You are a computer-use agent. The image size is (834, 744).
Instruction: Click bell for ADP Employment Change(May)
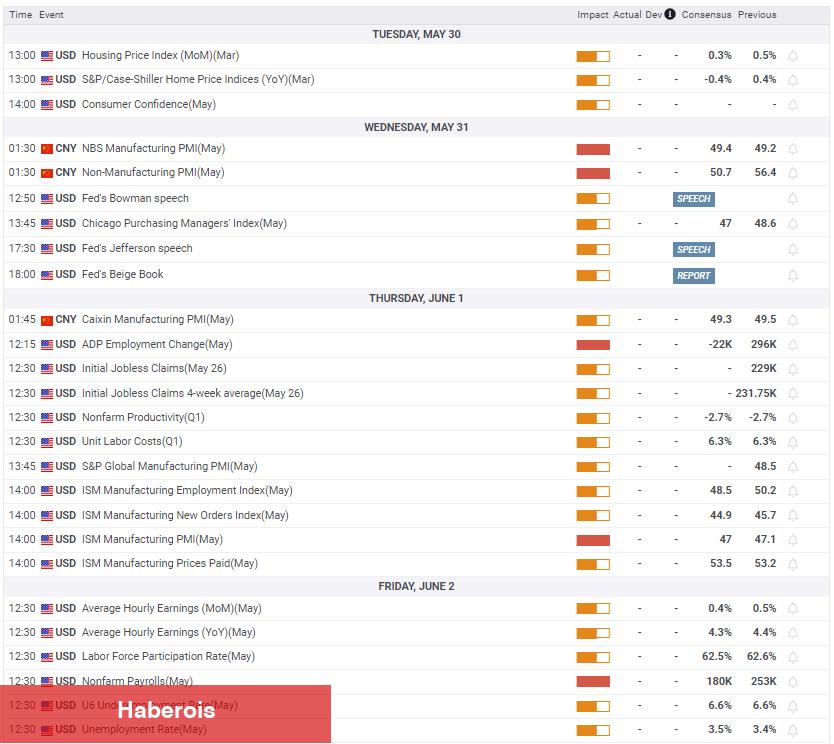793,345
